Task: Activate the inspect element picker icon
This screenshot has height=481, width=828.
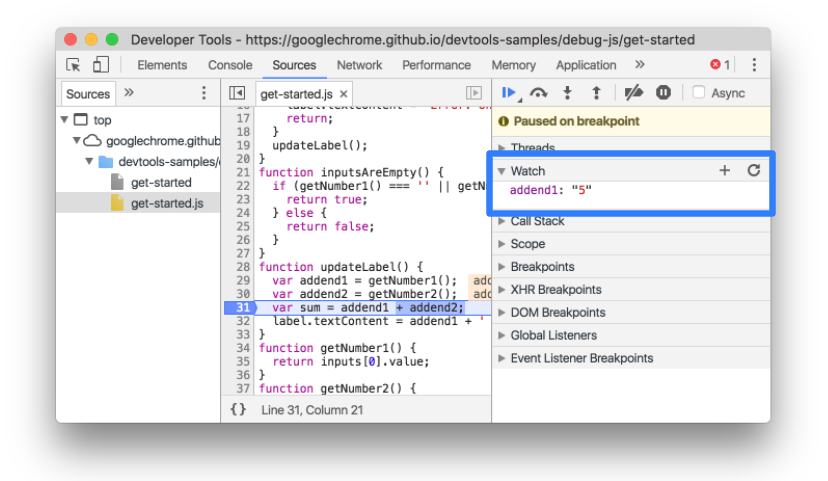Action: 73,65
